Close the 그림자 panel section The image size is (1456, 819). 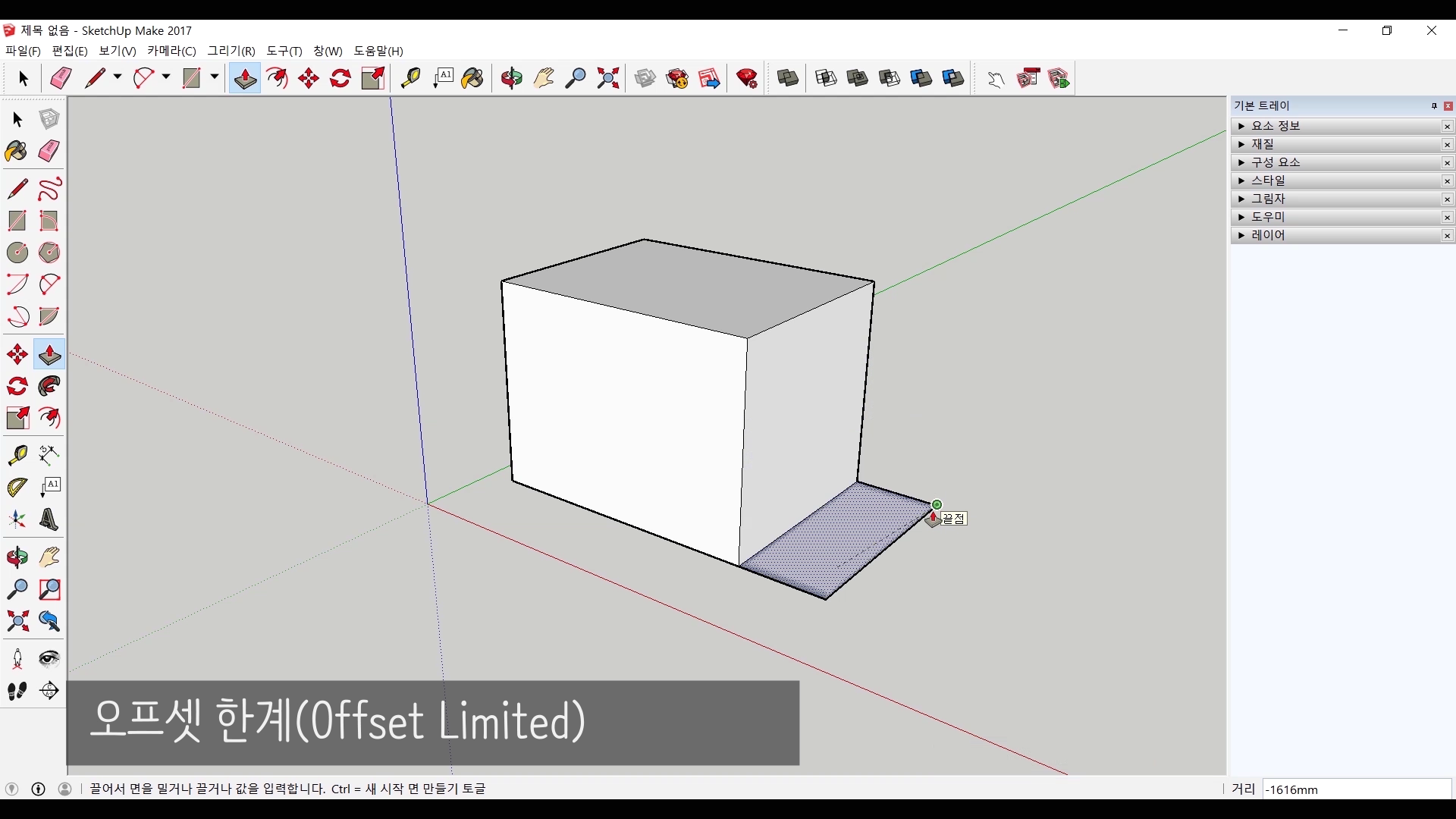[1447, 199]
